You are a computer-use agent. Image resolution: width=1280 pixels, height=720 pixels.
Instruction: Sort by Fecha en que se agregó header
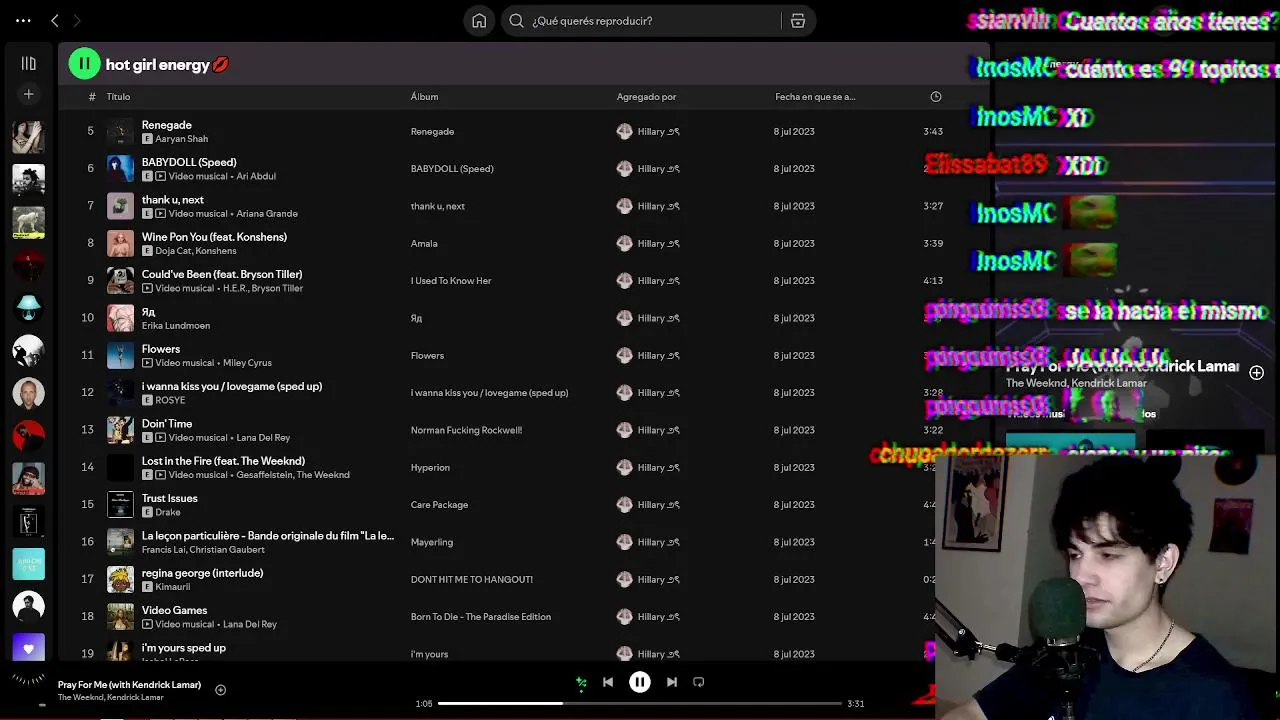coord(815,97)
